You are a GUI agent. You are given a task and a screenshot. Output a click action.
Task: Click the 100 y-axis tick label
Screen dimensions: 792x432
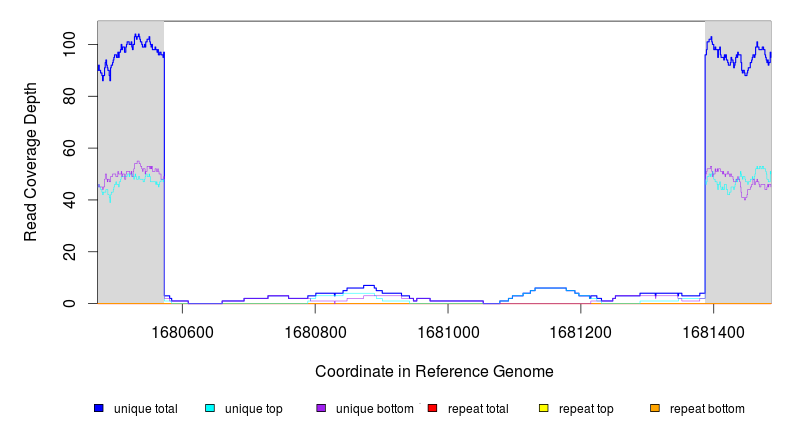[x=69, y=44]
